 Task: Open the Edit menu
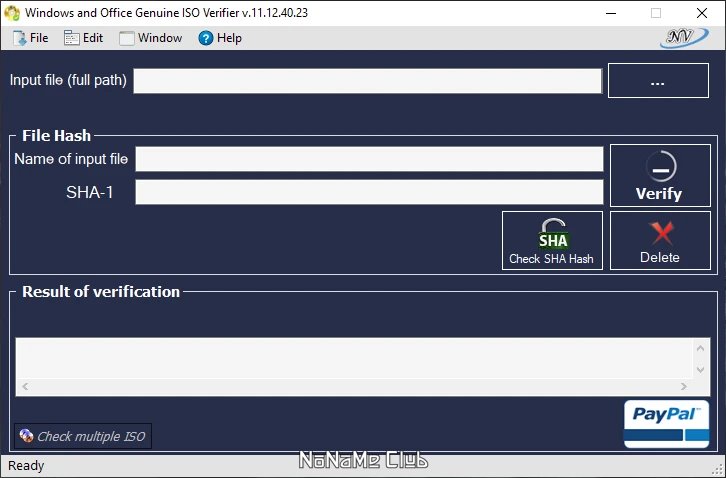84,38
